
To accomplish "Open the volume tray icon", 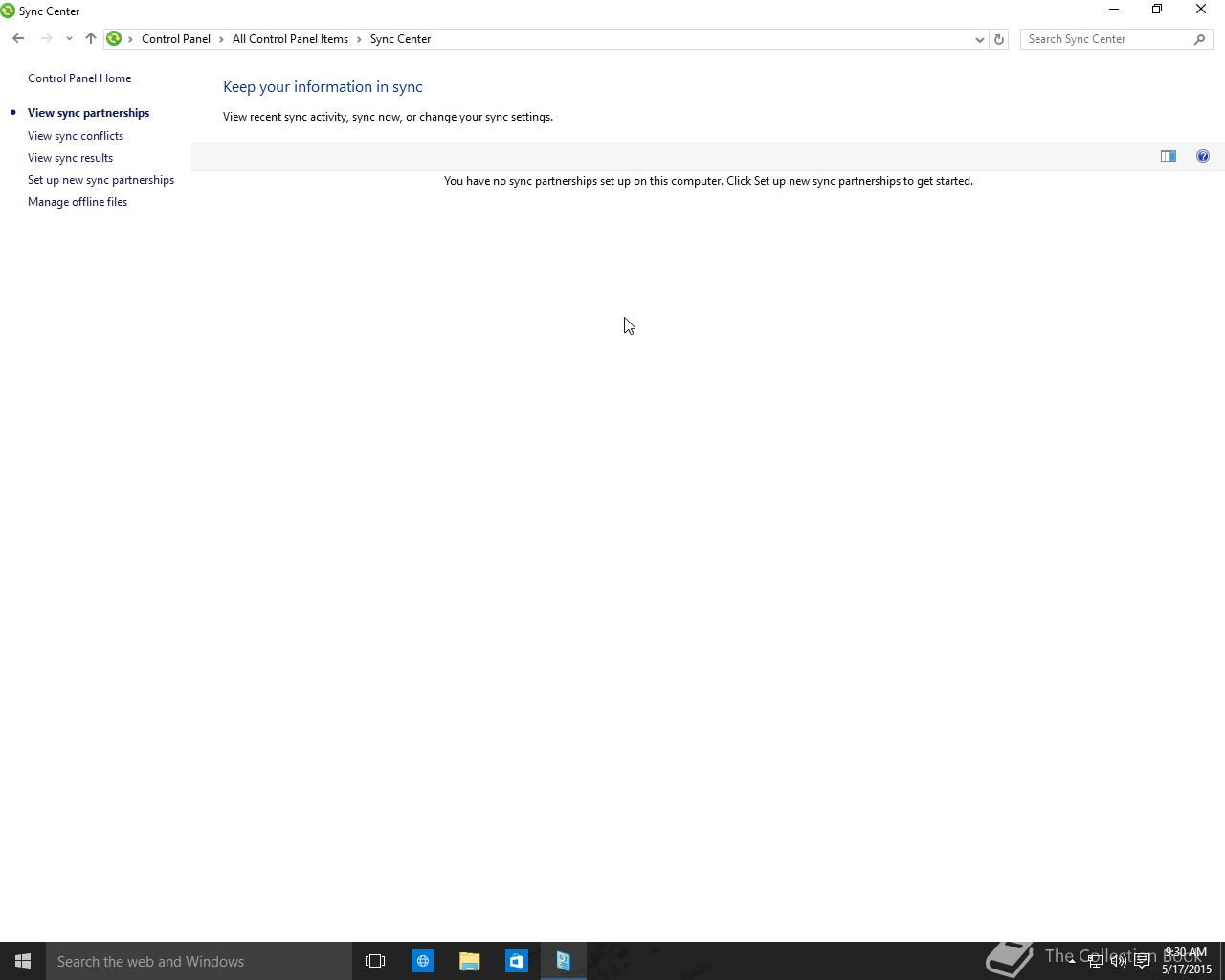I will (1118, 961).
